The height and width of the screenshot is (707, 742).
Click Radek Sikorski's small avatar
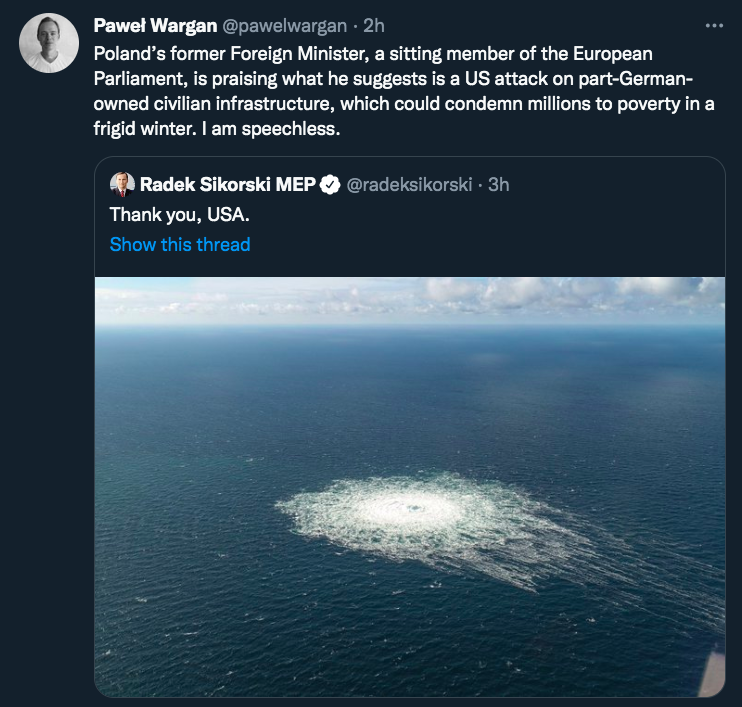pyautogui.click(x=122, y=184)
